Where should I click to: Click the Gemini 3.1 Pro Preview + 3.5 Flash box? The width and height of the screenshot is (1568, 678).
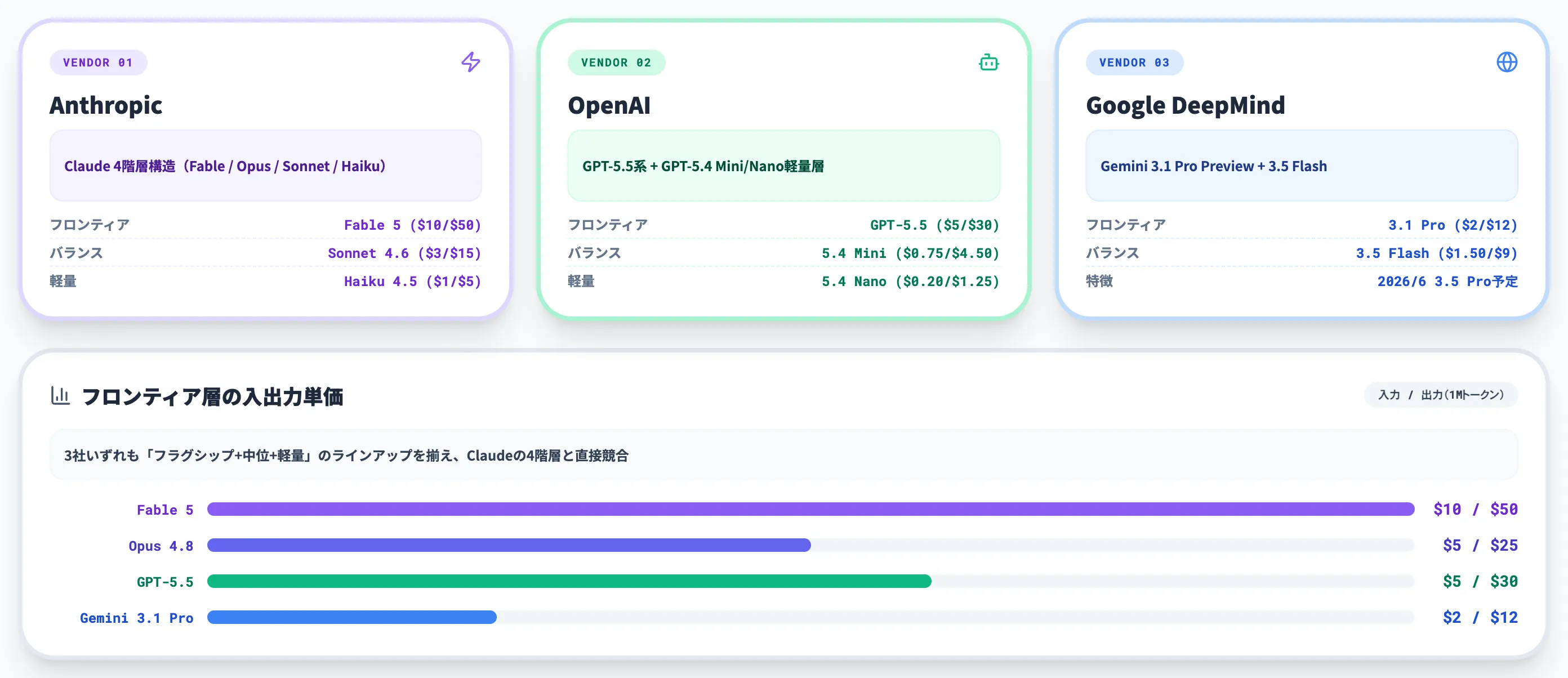tap(1302, 166)
